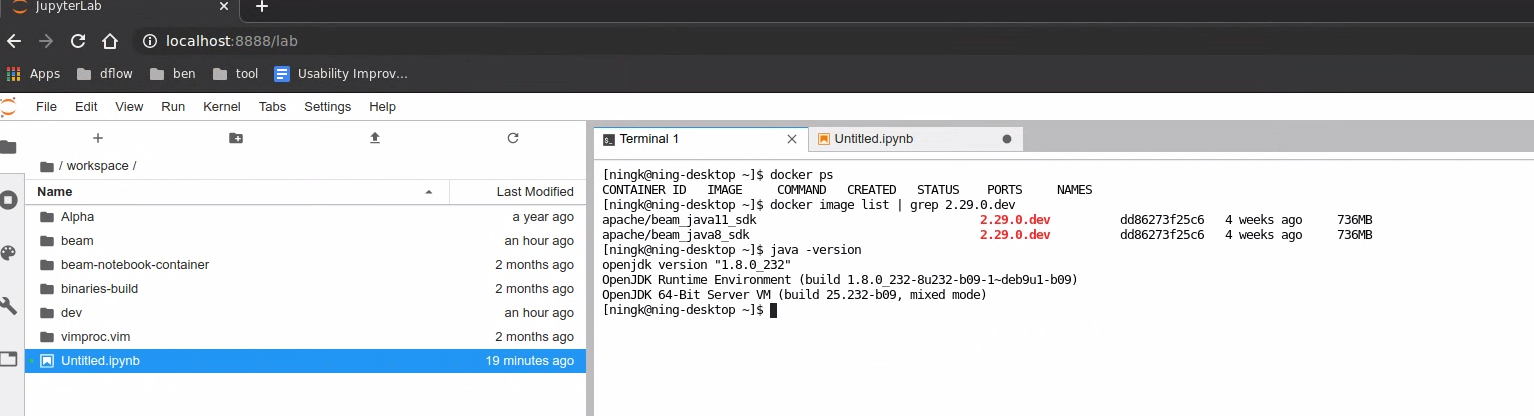Screen dimensions: 1534x416
Task: Click the site information icon
Action: coord(150,41)
